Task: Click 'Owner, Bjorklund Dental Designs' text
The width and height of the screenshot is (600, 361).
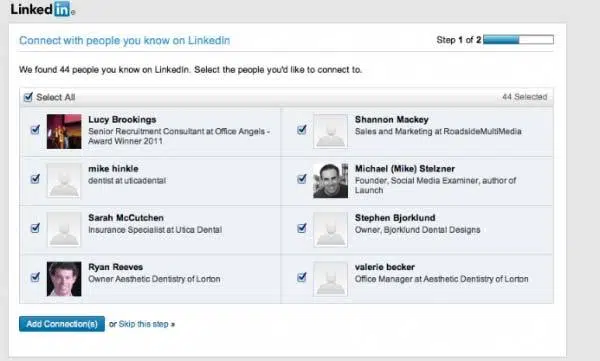Action: (417, 230)
